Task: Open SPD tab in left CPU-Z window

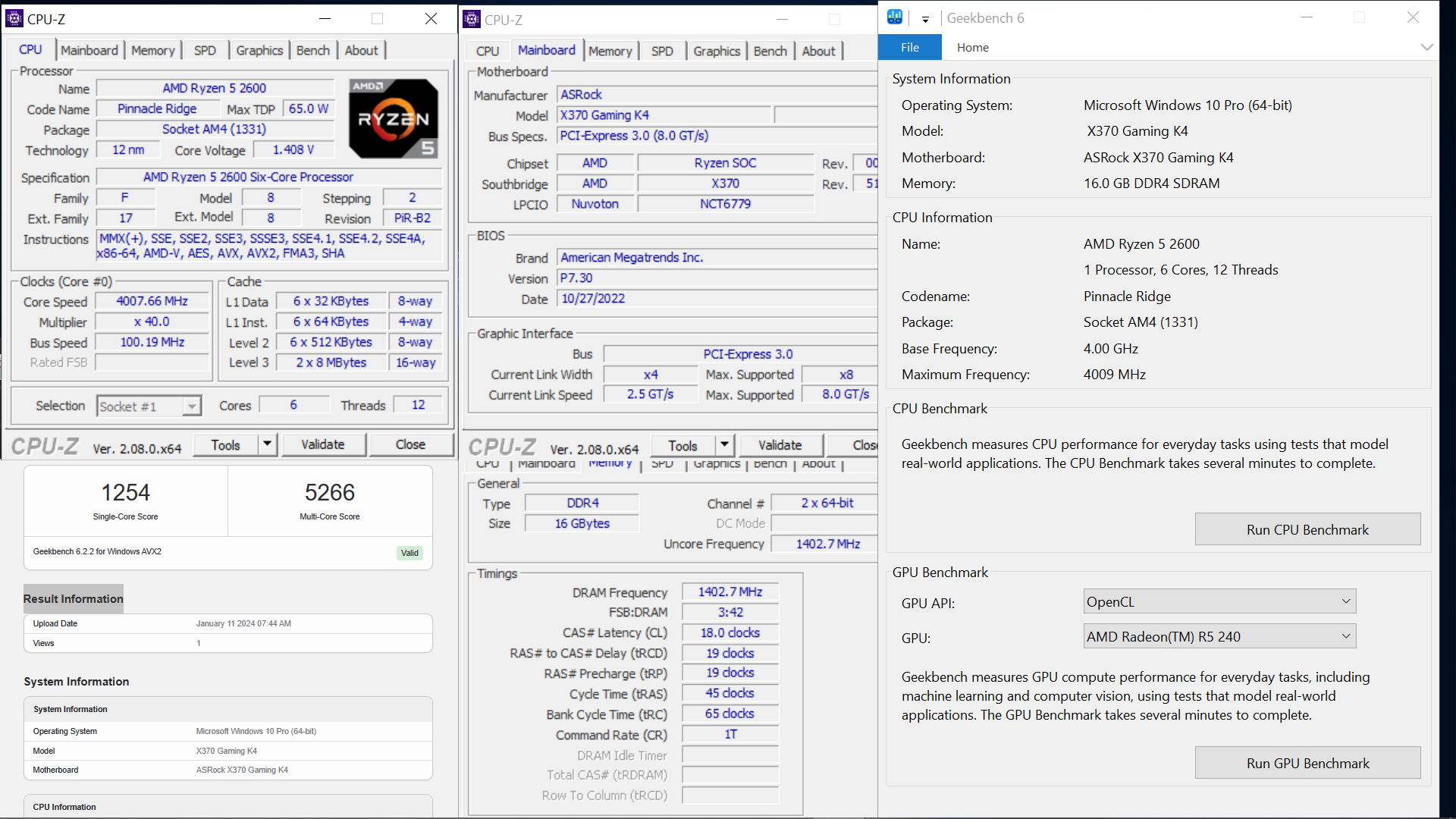Action: pyautogui.click(x=205, y=50)
